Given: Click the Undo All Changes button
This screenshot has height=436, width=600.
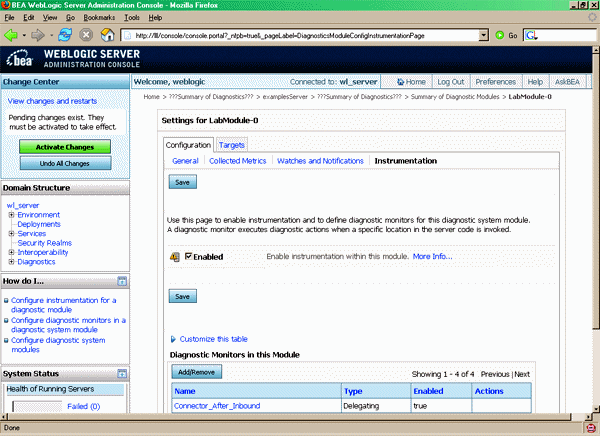Looking at the screenshot, I should coord(65,163).
